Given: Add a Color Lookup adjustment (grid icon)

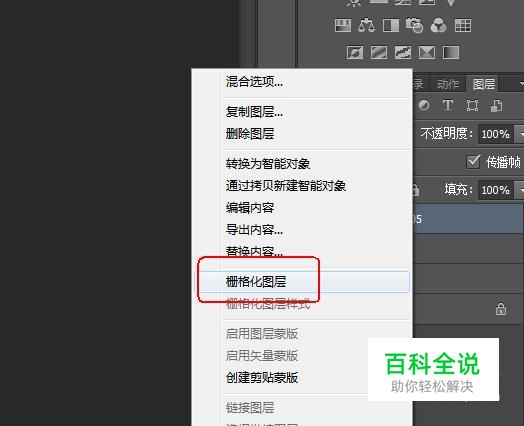Looking at the screenshot, I should point(463,25).
